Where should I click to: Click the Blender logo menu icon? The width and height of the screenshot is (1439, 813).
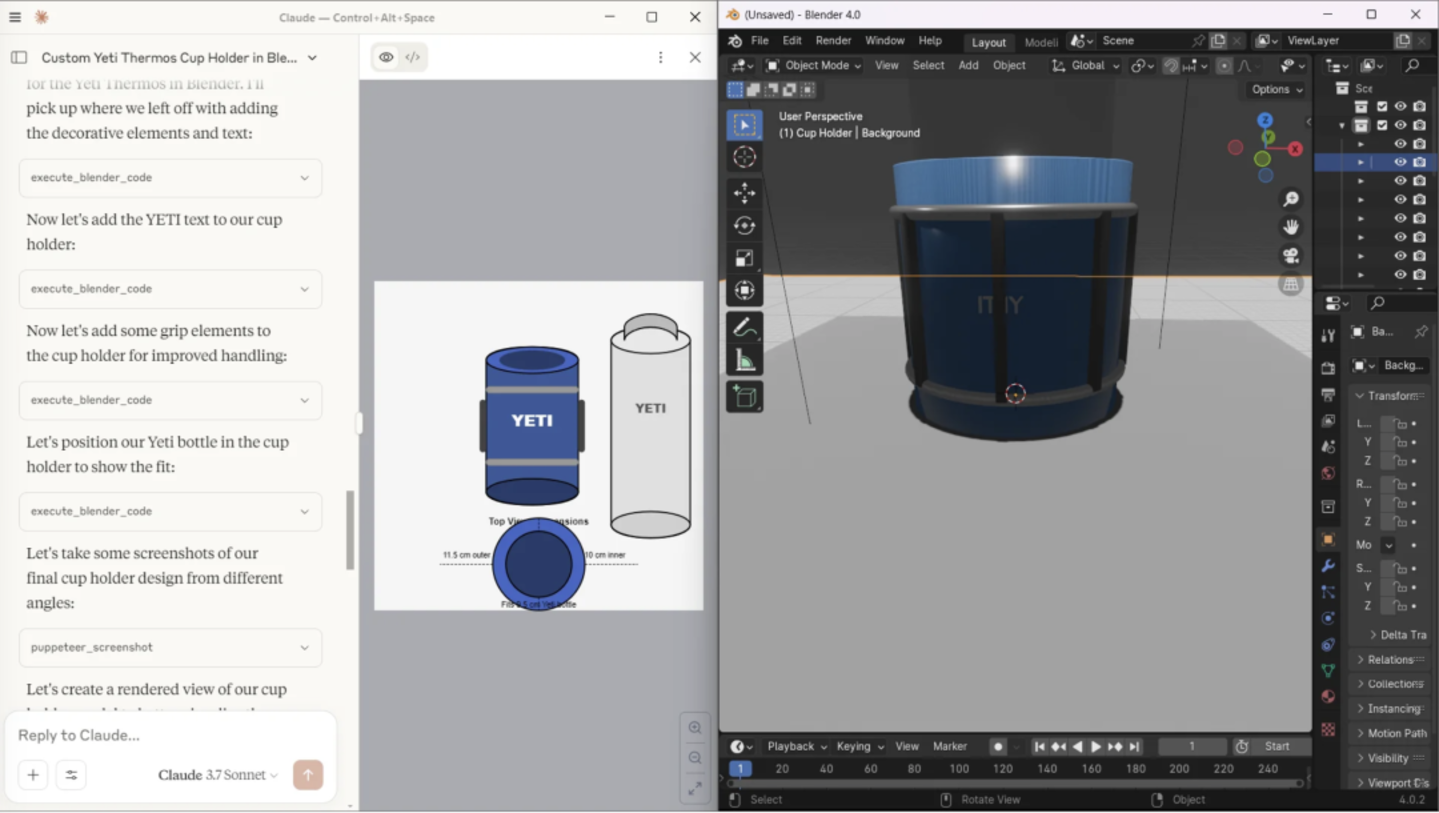(x=735, y=41)
